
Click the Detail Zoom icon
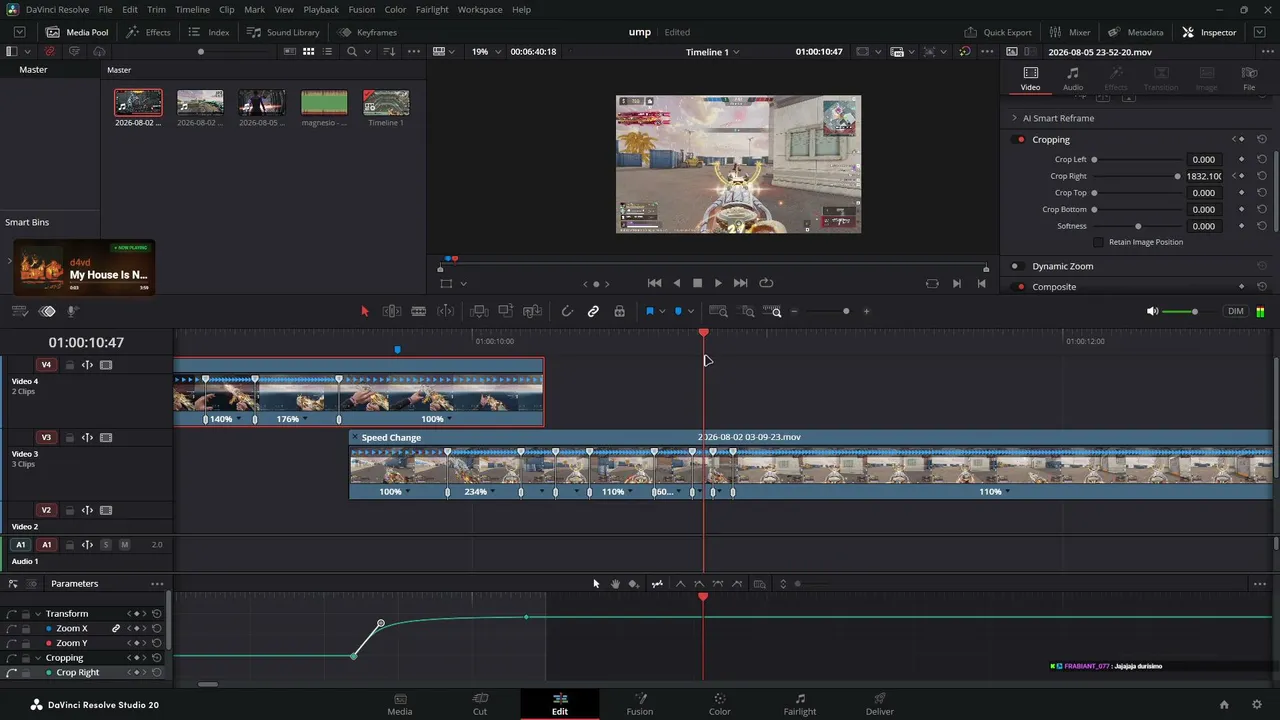[x=746, y=311]
